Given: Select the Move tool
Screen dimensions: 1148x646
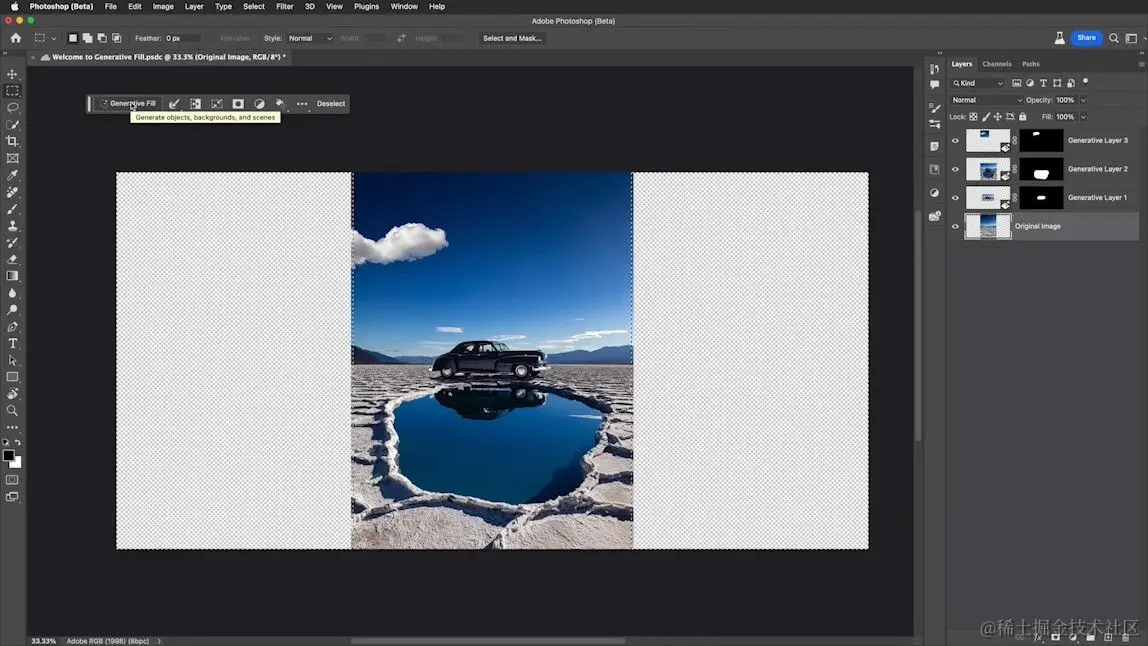Looking at the screenshot, I should coord(13,74).
